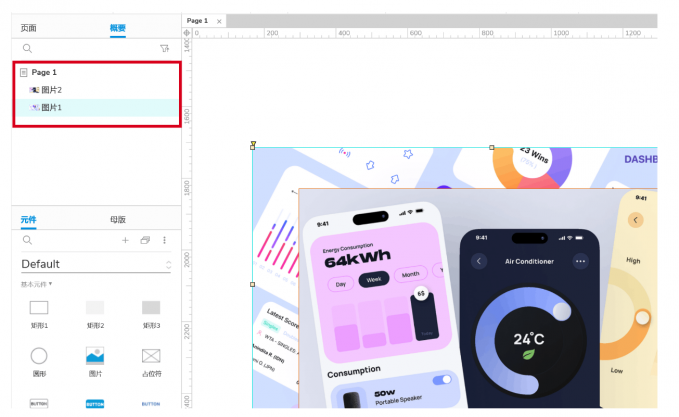Open the outline filter icon
This screenshot has width=679, height=417.
pos(165,48)
